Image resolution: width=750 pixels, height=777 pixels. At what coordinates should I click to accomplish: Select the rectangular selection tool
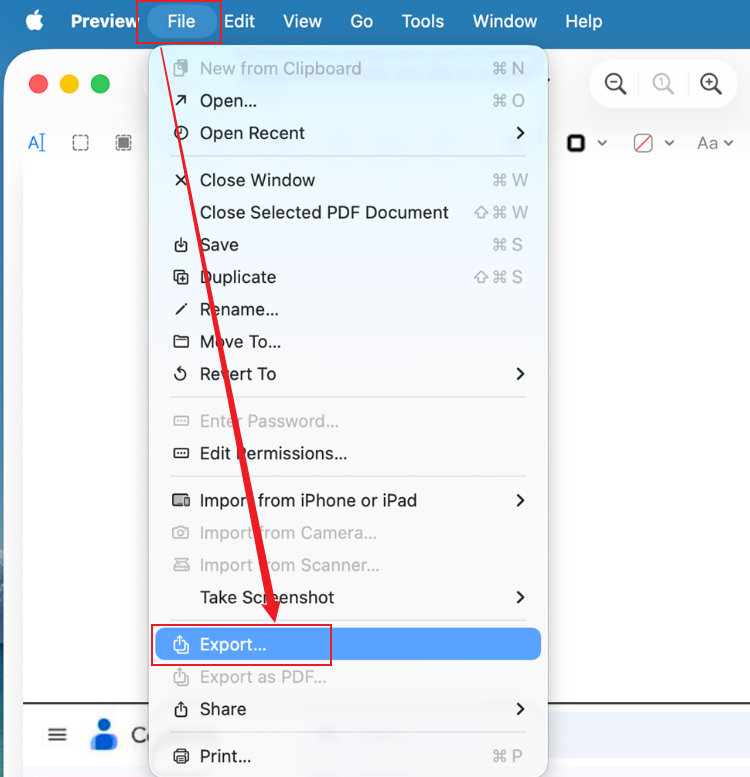click(80, 143)
